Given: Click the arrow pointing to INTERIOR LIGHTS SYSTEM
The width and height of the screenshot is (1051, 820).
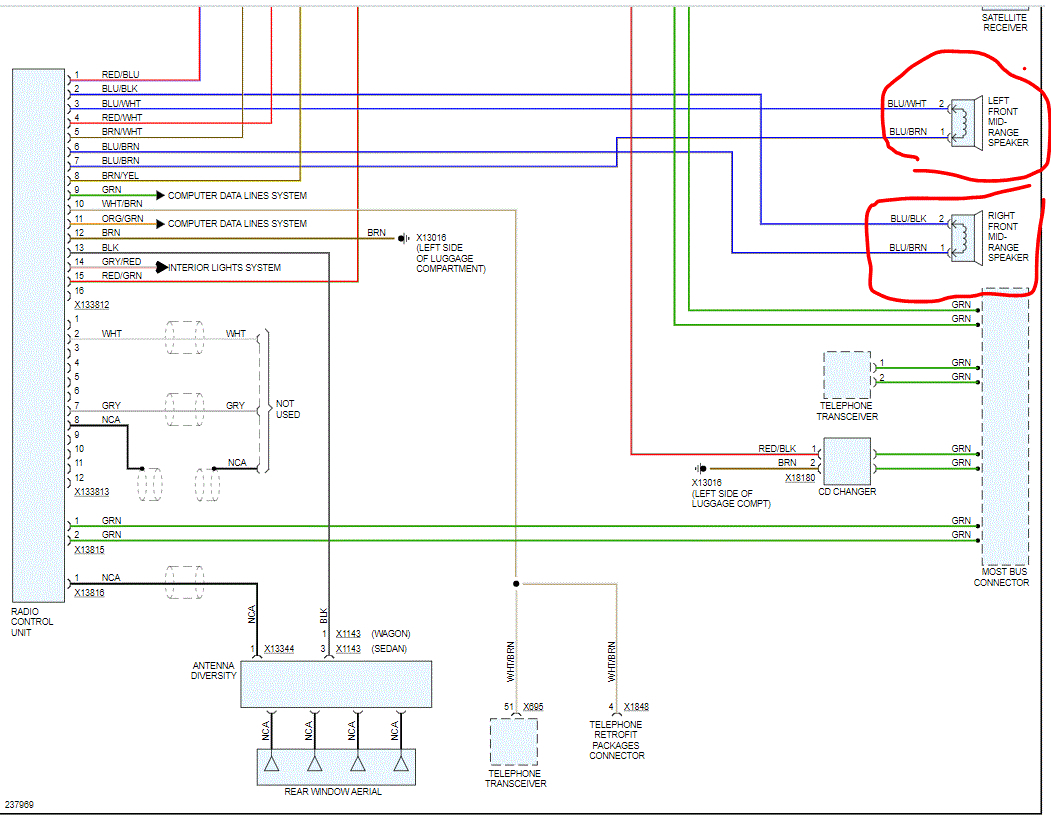Looking at the screenshot, I should point(162,268).
